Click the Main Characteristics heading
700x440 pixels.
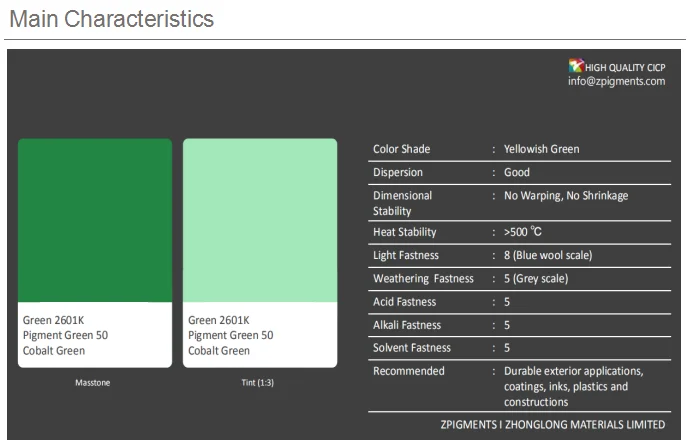click(x=111, y=19)
